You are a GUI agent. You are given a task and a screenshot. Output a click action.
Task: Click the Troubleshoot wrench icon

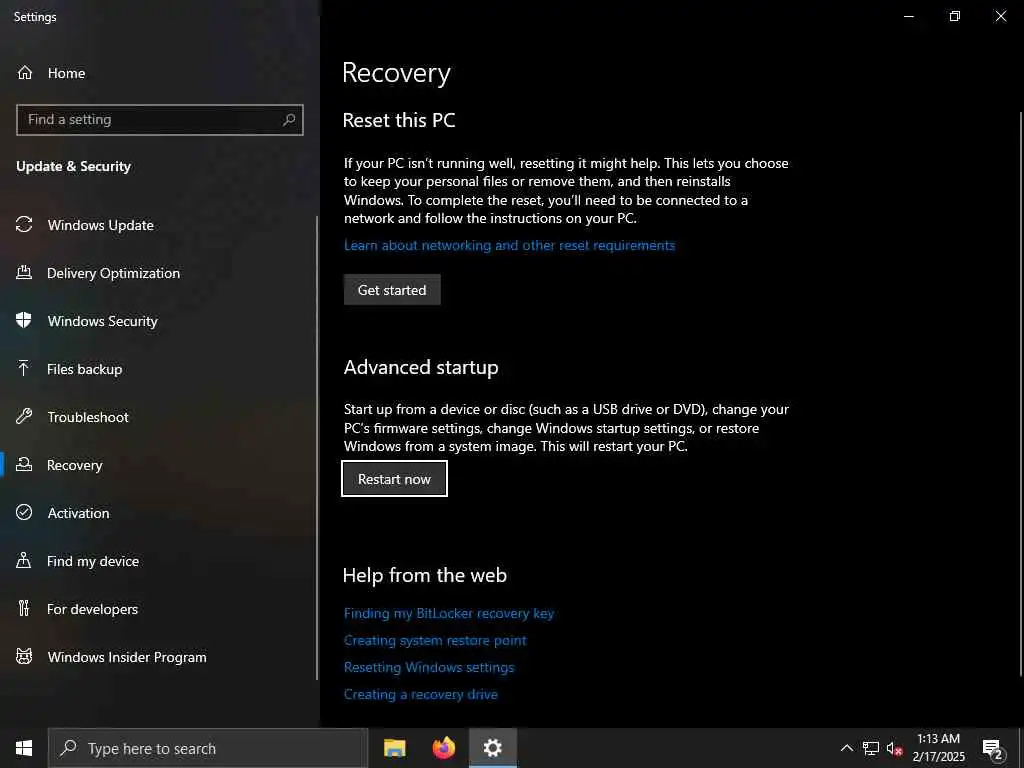(24, 417)
